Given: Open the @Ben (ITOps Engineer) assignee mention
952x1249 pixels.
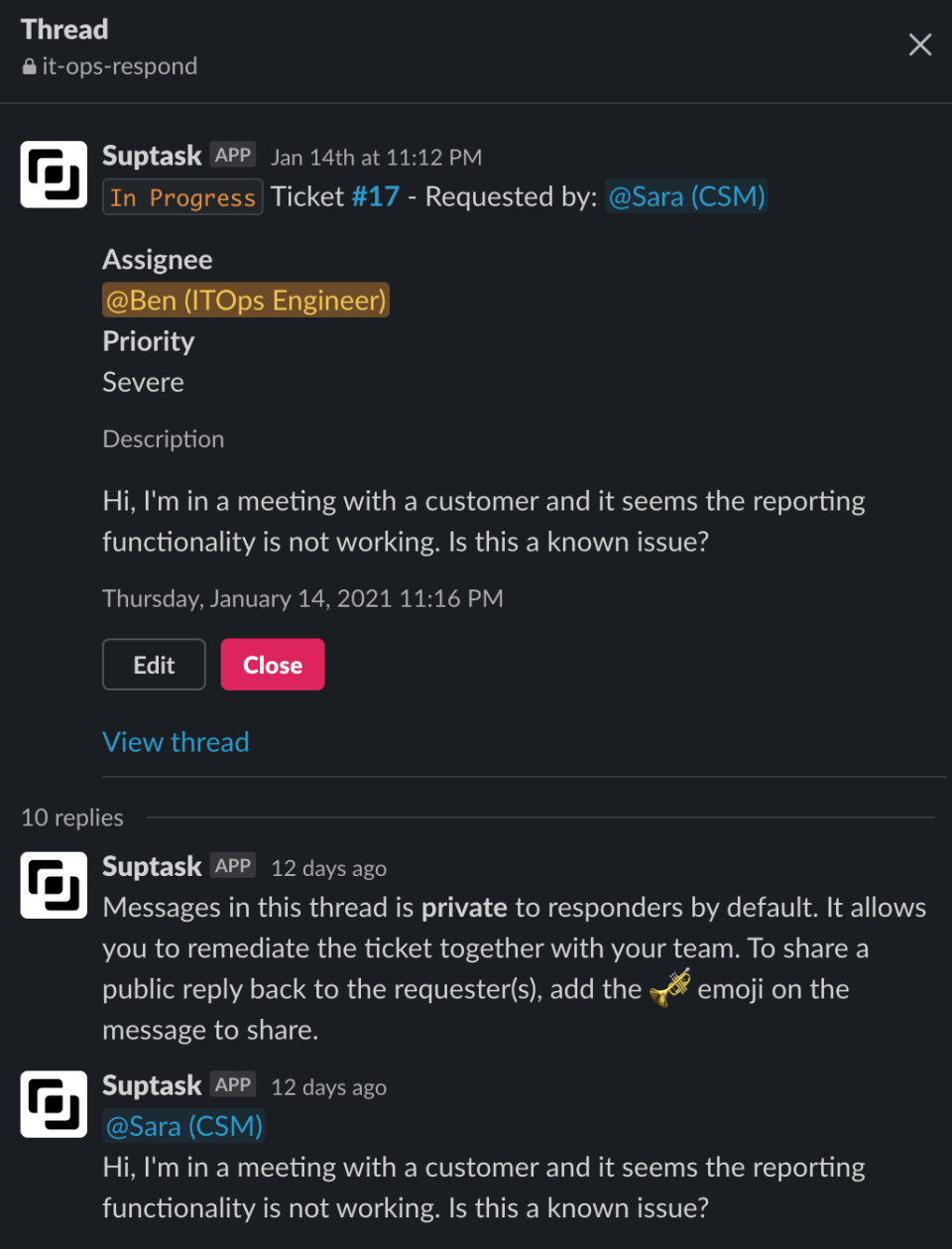Looking at the screenshot, I should pyautogui.click(x=246, y=300).
